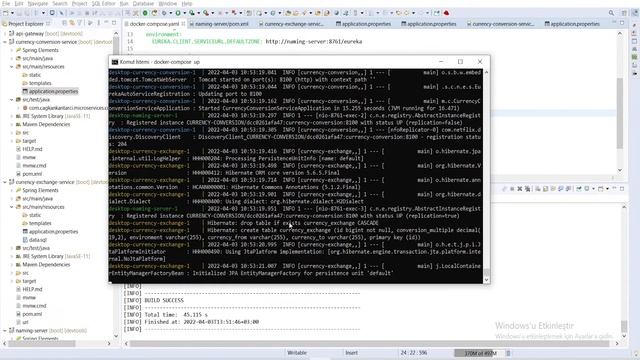Maximize the Console view panel

pyautogui.click(x=622, y=189)
